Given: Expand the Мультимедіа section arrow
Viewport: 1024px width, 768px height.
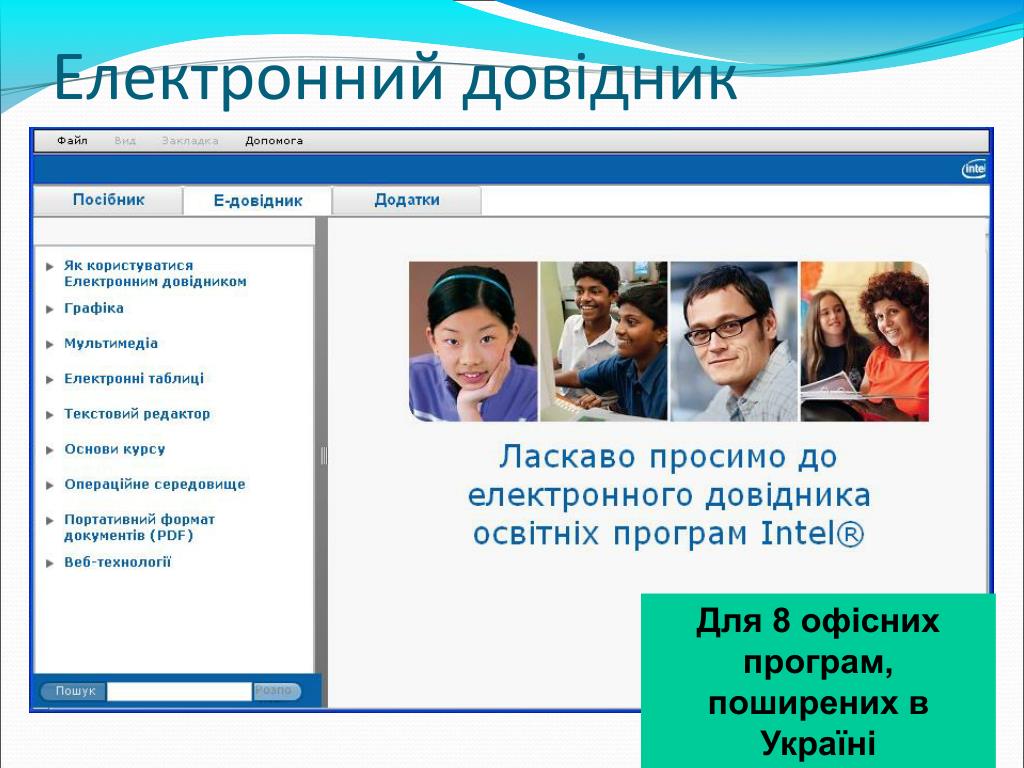Looking at the screenshot, I should (x=50, y=344).
